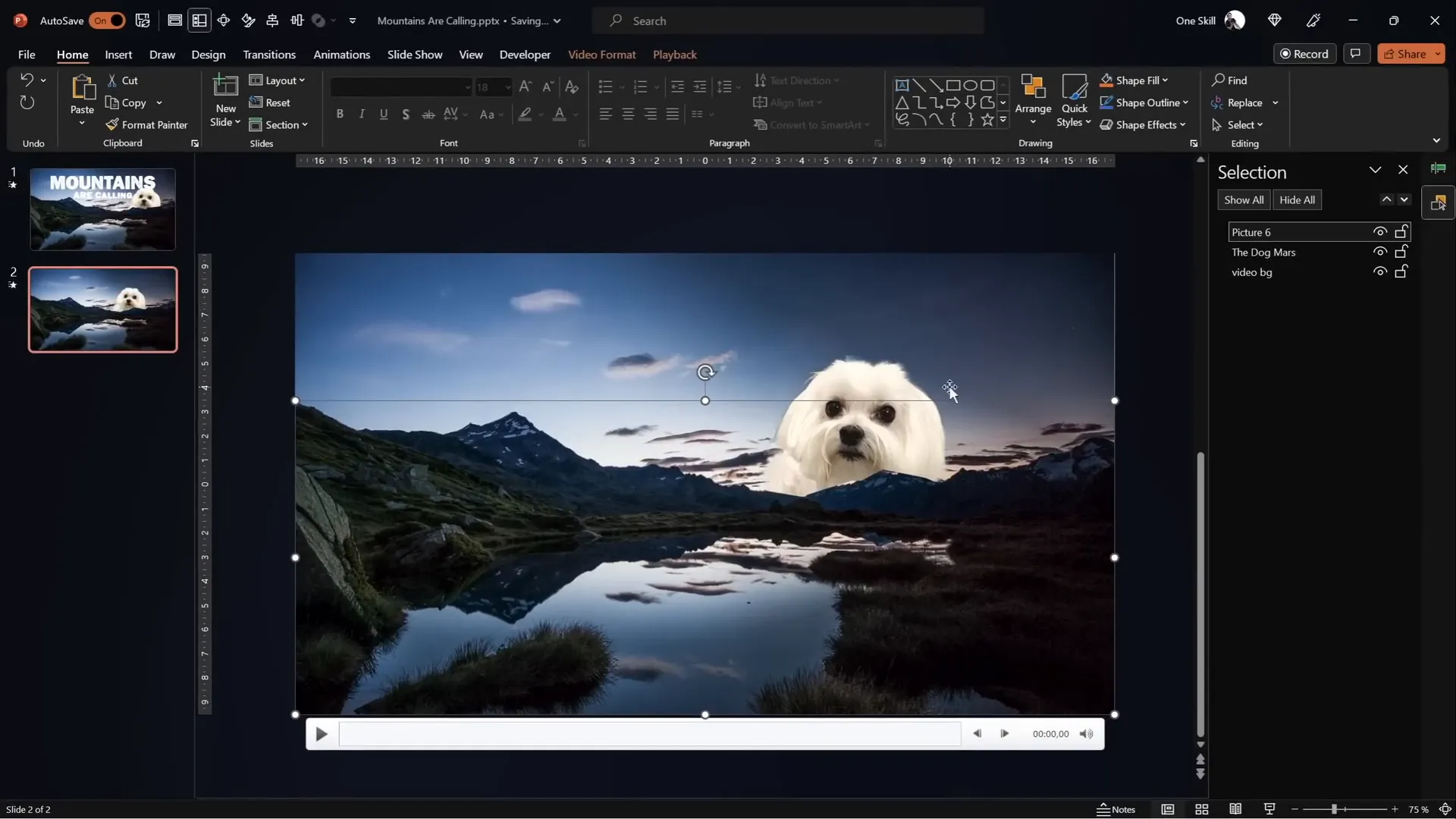Open the Video Format tab
Image resolution: width=1456 pixels, height=819 pixels.
click(x=602, y=55)
